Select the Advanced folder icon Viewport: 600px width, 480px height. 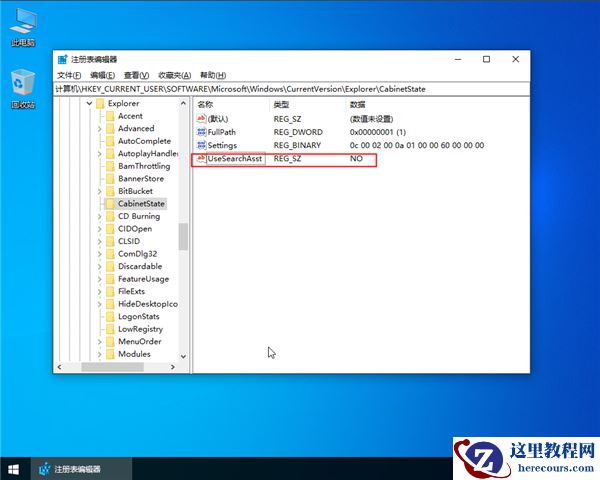click(x=110, y=129)
